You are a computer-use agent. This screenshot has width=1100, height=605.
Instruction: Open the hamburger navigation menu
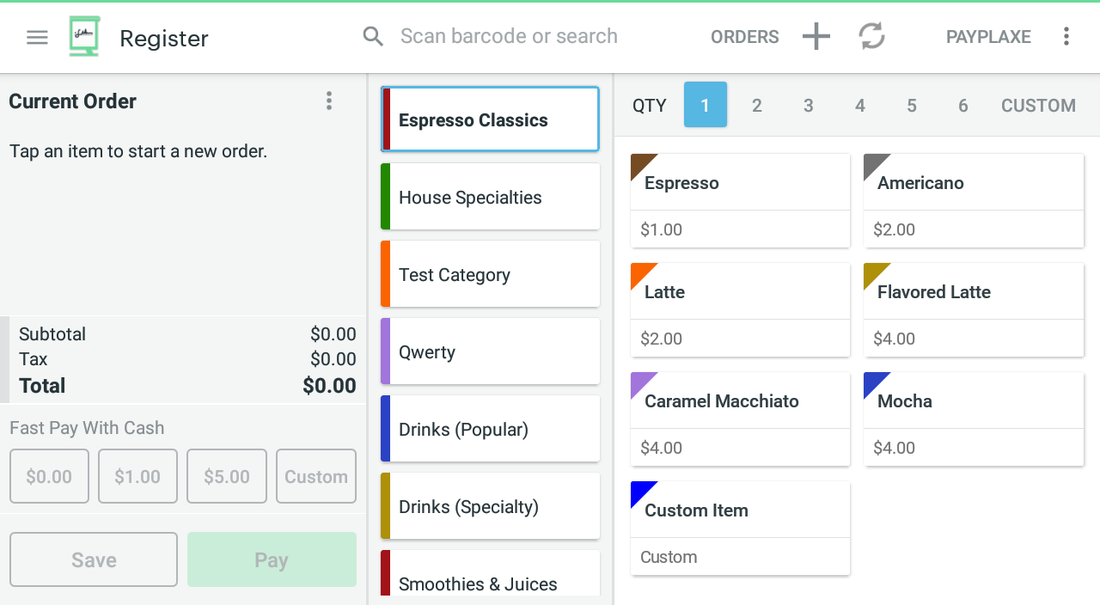point(37,37)
